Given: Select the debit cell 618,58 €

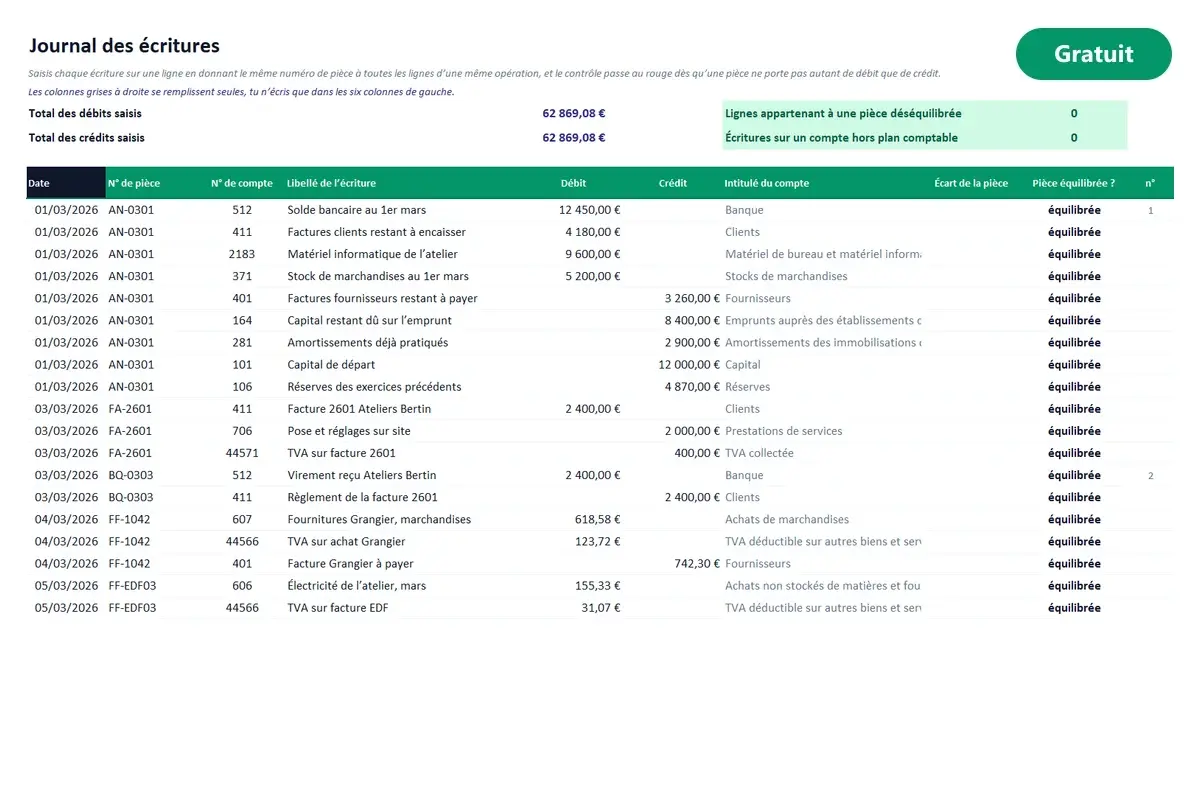Looking at the screenshot, I should [x=597, y=518].
